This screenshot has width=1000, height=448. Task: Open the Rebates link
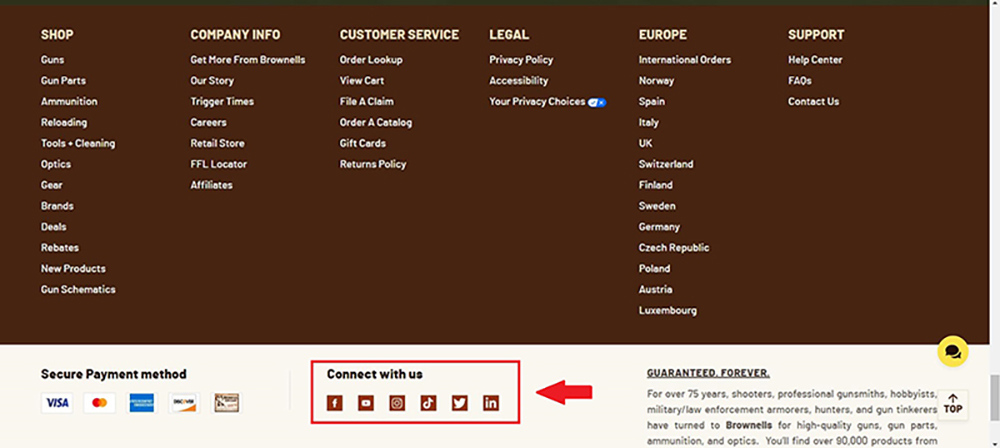coord(60,248)
